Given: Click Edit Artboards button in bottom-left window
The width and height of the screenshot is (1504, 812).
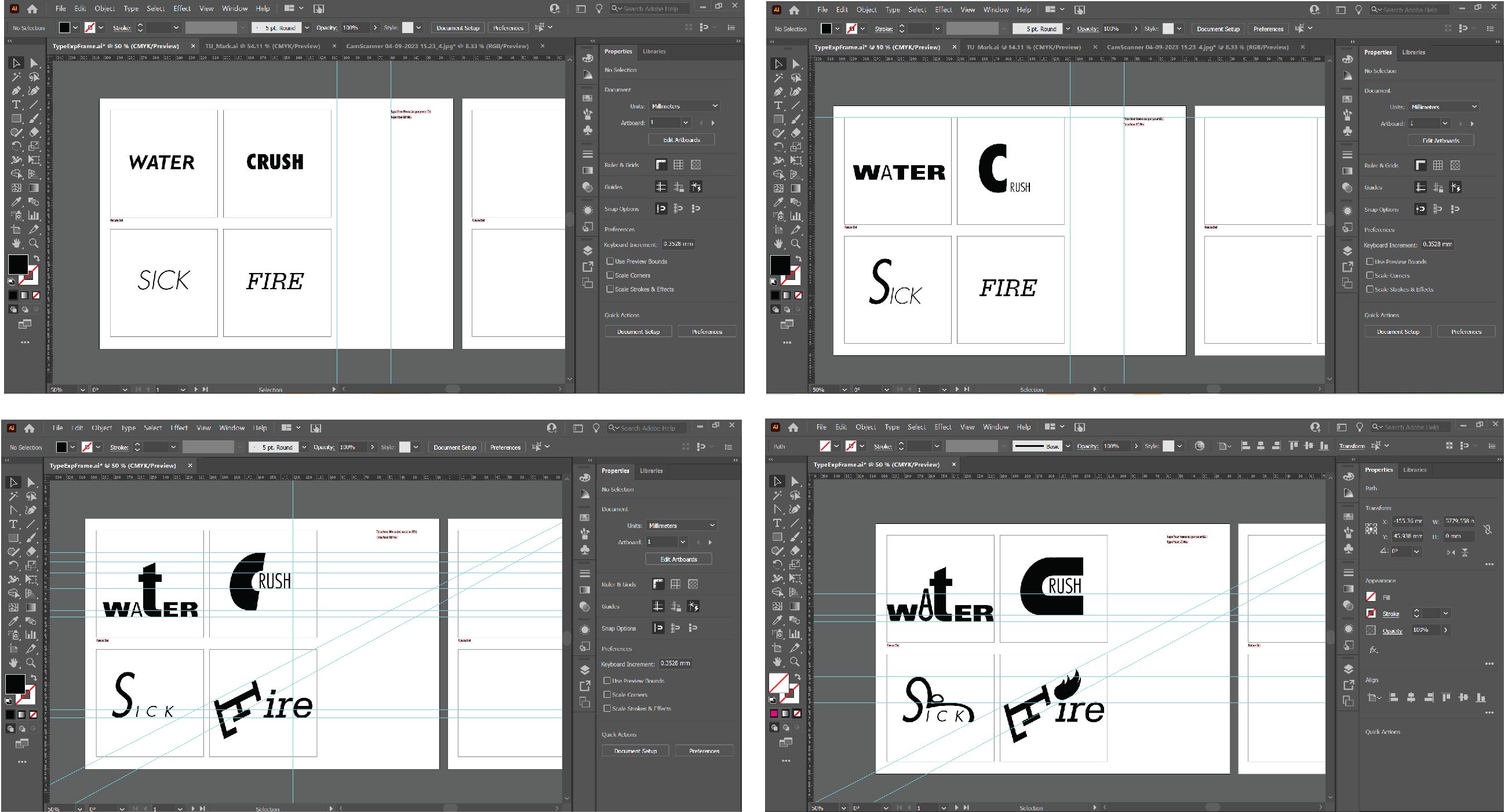Looking at the screenshot, I should pyautogui.click(x=679, y=559).
